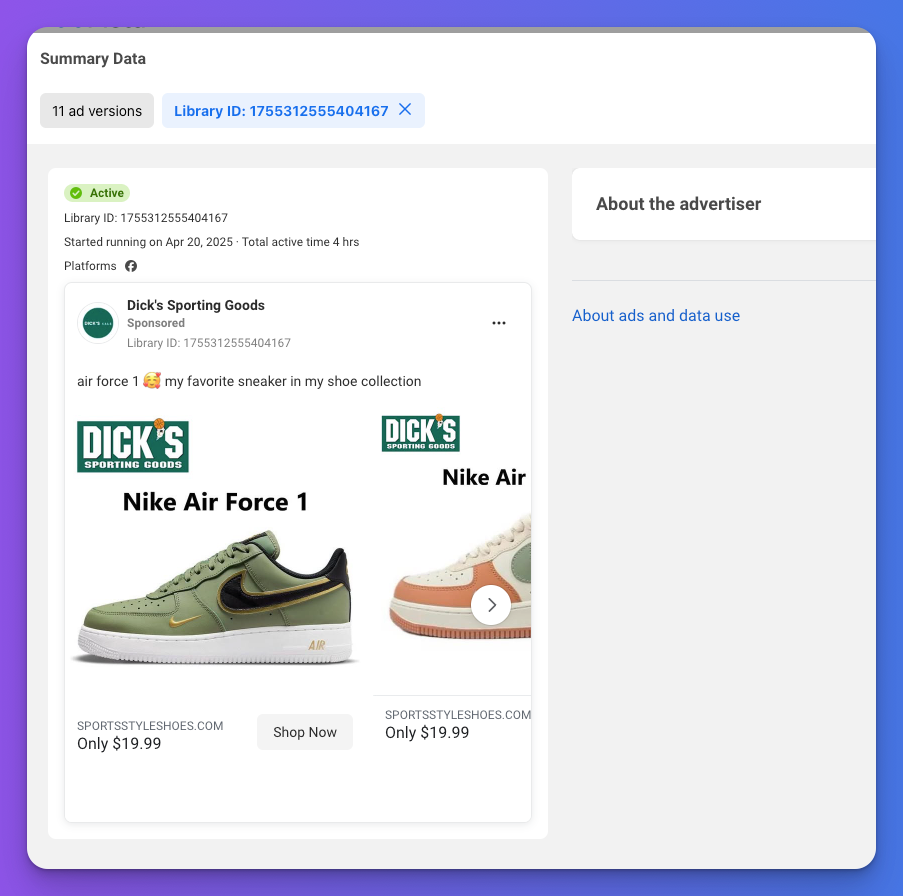The width and height of the screenshot is (903, 896).
Task: Open the Dick's Sporting Goods profile avatar
Action: (98, 323)
